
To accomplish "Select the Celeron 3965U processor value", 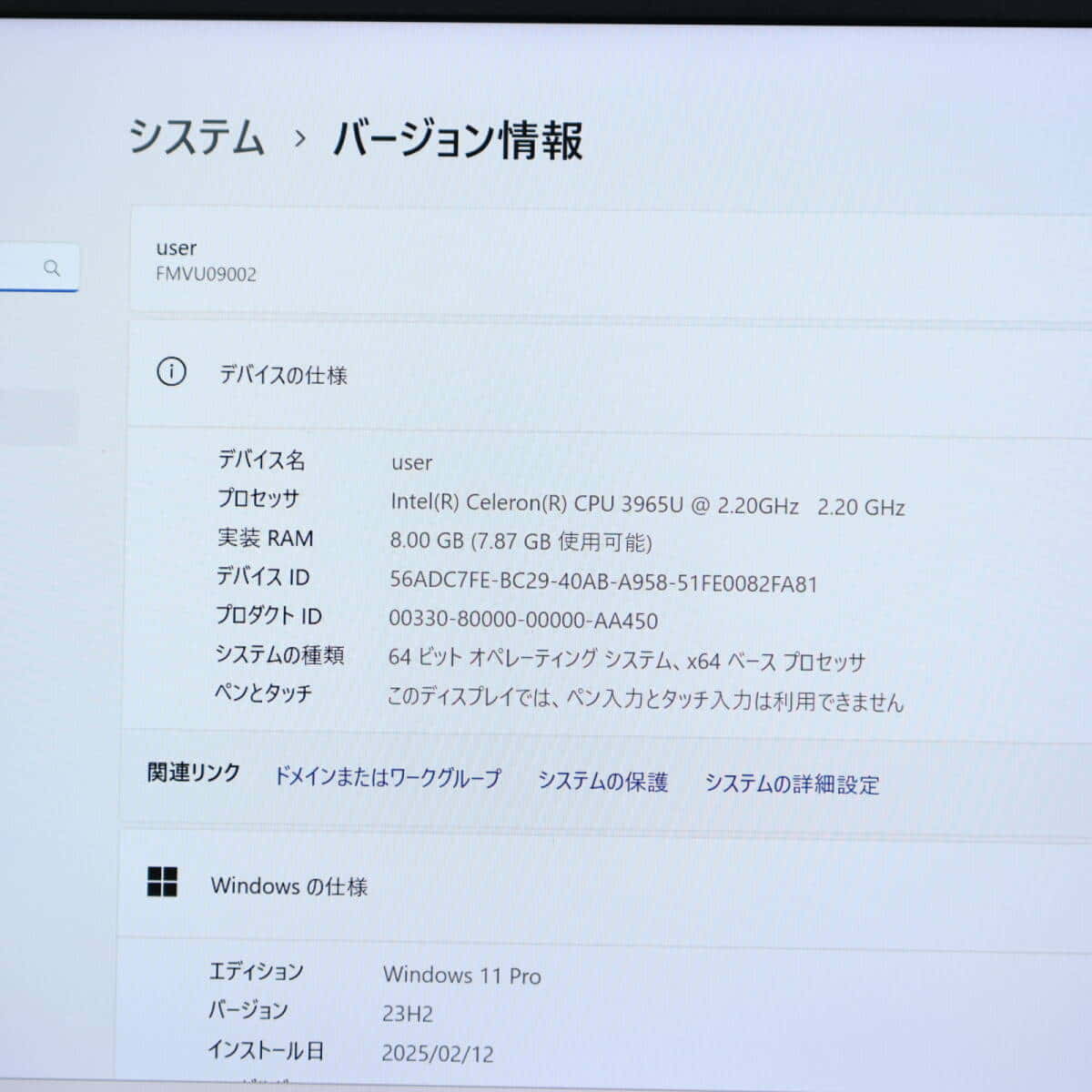I will tap(647, 504).
